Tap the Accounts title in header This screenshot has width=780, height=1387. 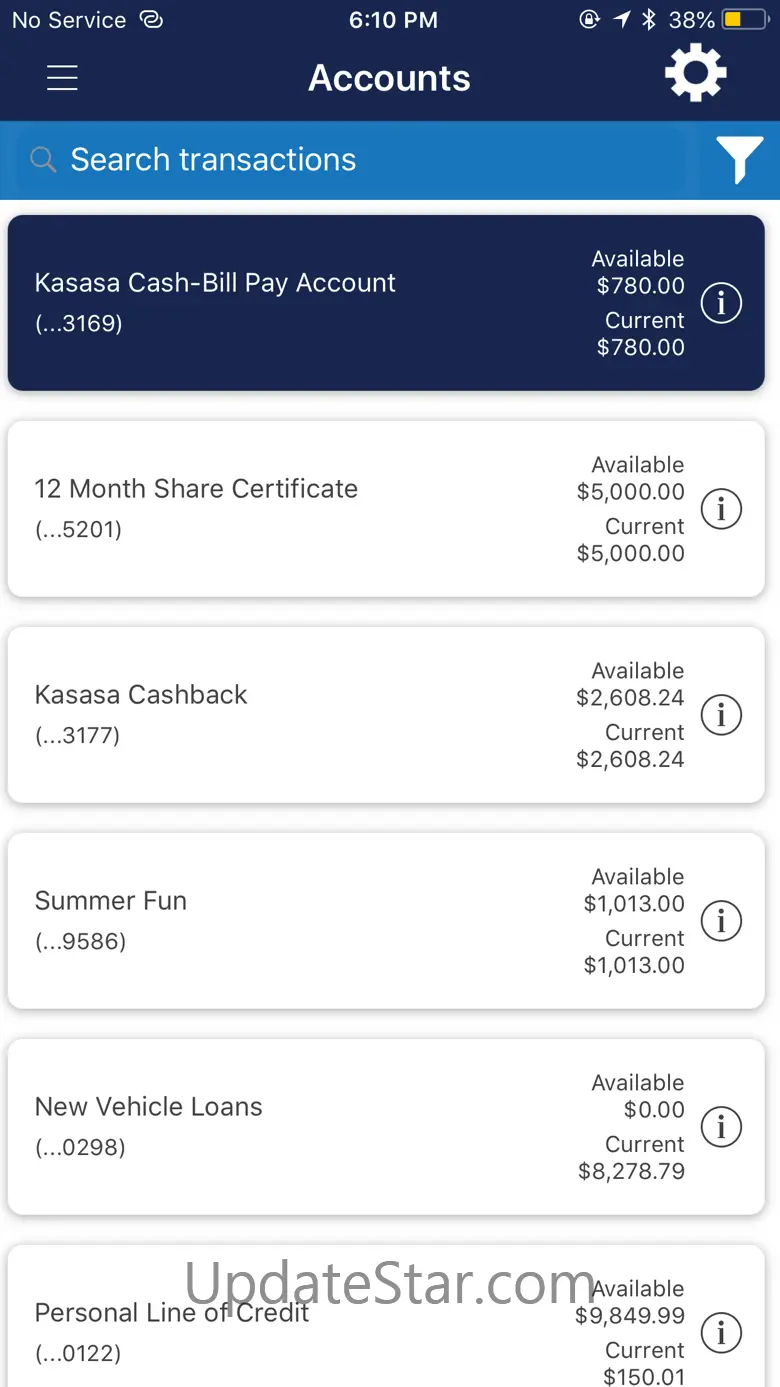[389, 78]
